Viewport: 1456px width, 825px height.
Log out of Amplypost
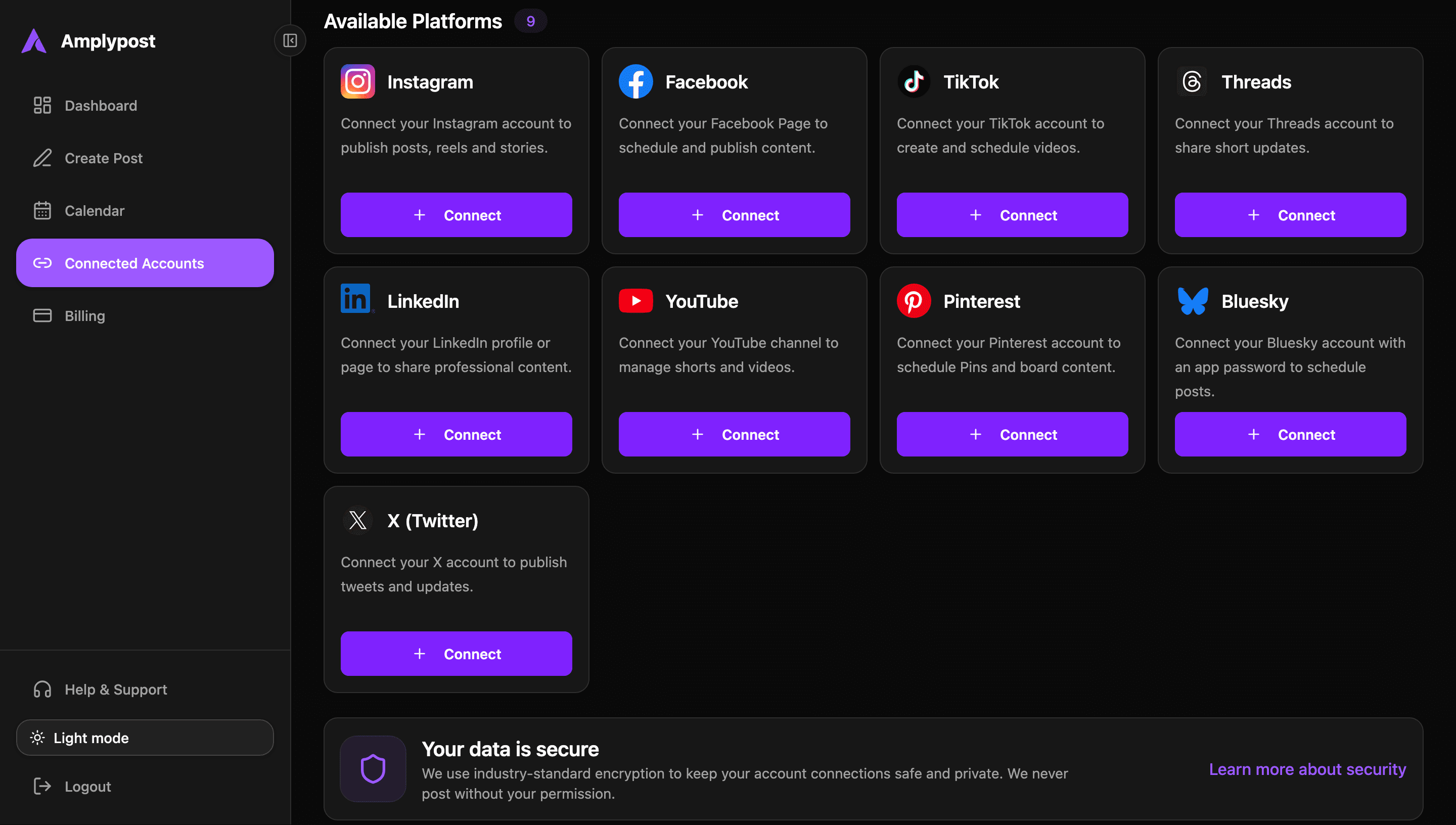tap(145, 787)
